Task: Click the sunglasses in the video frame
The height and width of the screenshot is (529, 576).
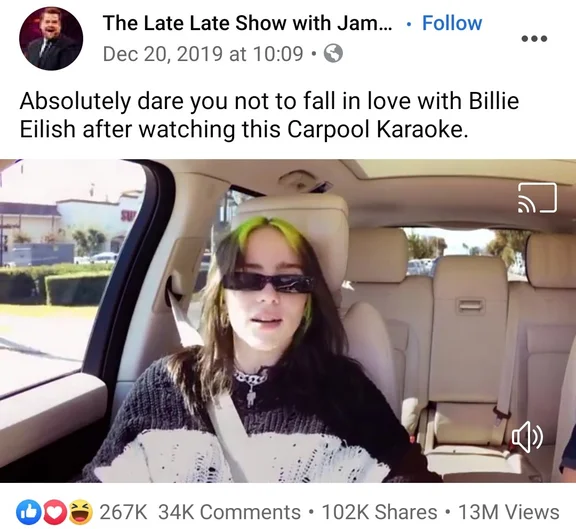Action: [x=268, y=283]
